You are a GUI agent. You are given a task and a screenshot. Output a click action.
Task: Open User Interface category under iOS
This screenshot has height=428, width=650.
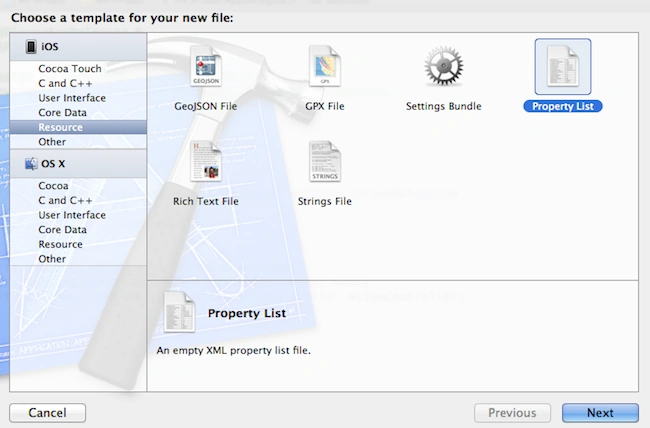pos(78,98)
